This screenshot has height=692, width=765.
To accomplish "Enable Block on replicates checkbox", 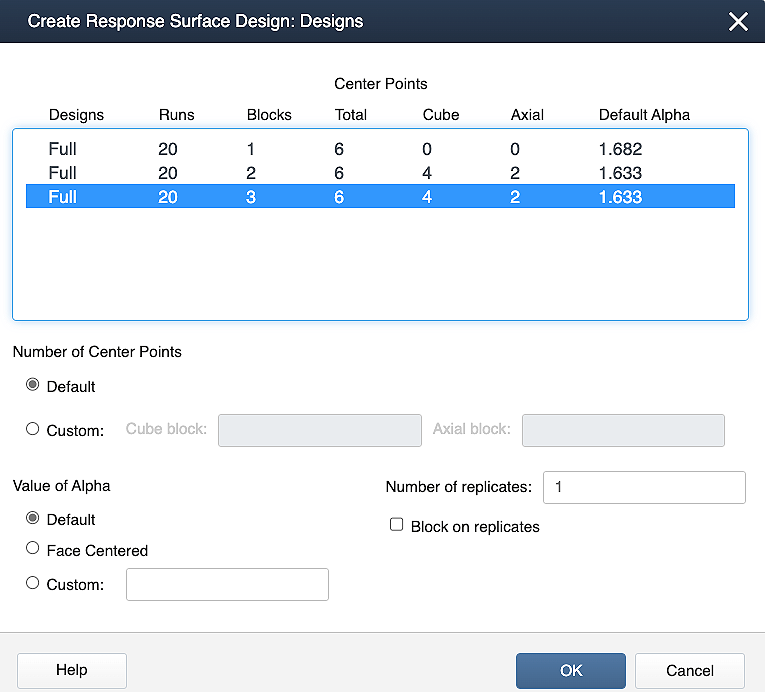I will [x=397, y=525].
